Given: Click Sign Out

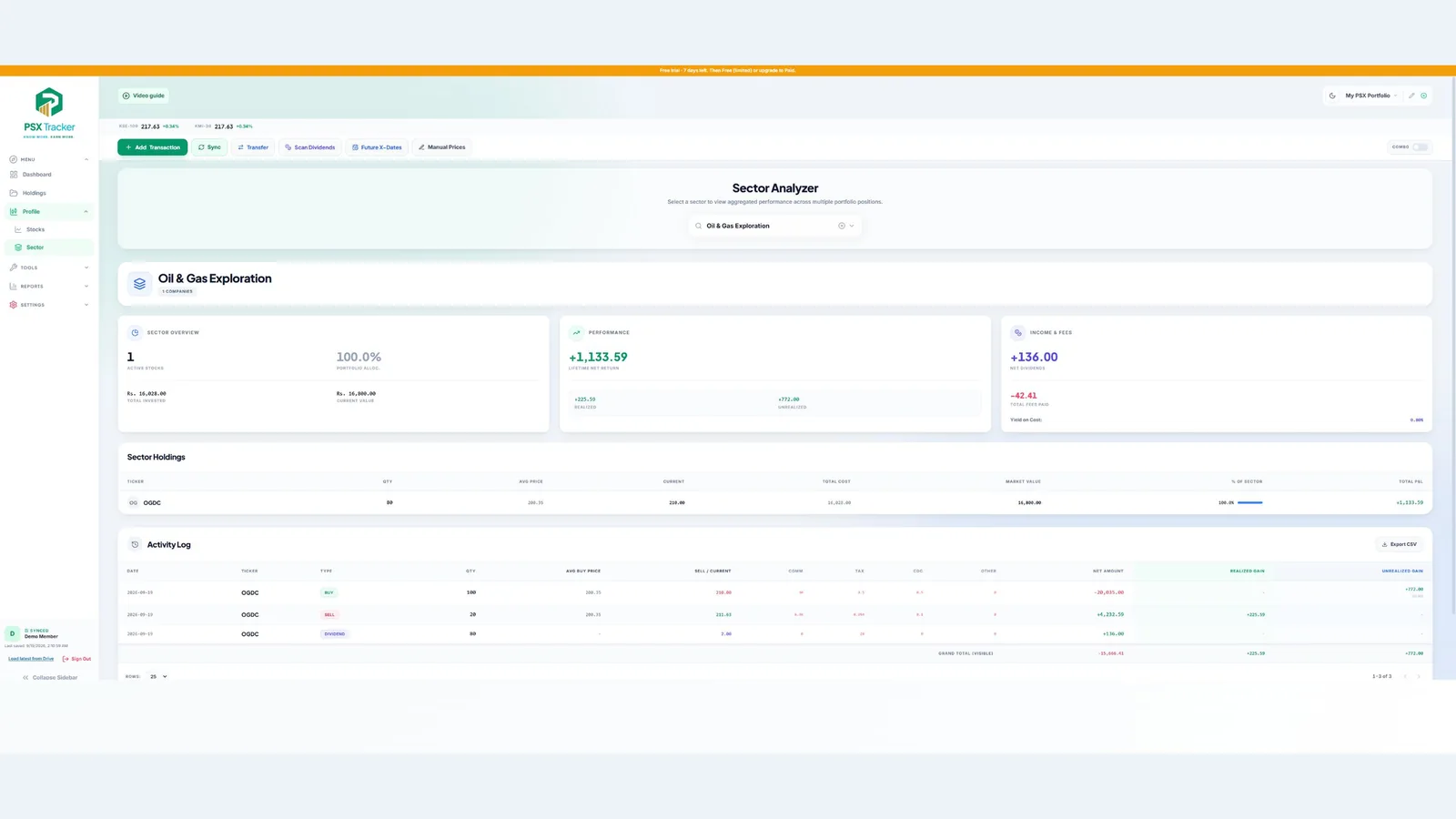Looking at the screenshot, I should coord(77,659).
